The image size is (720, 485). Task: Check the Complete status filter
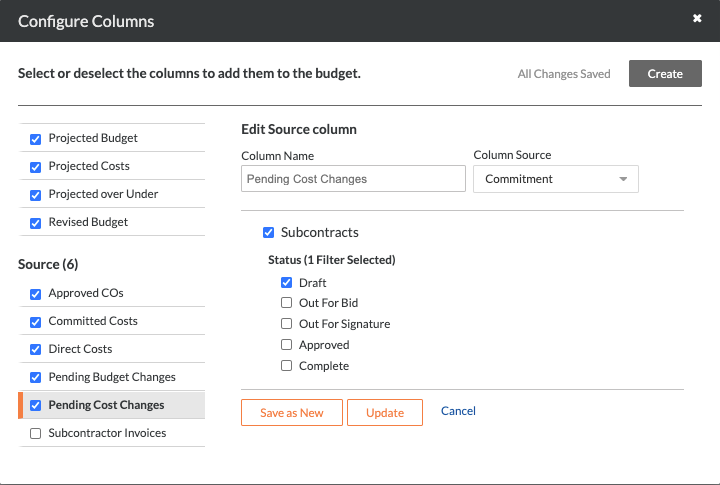pyautogui.click(x=287, y=365)
